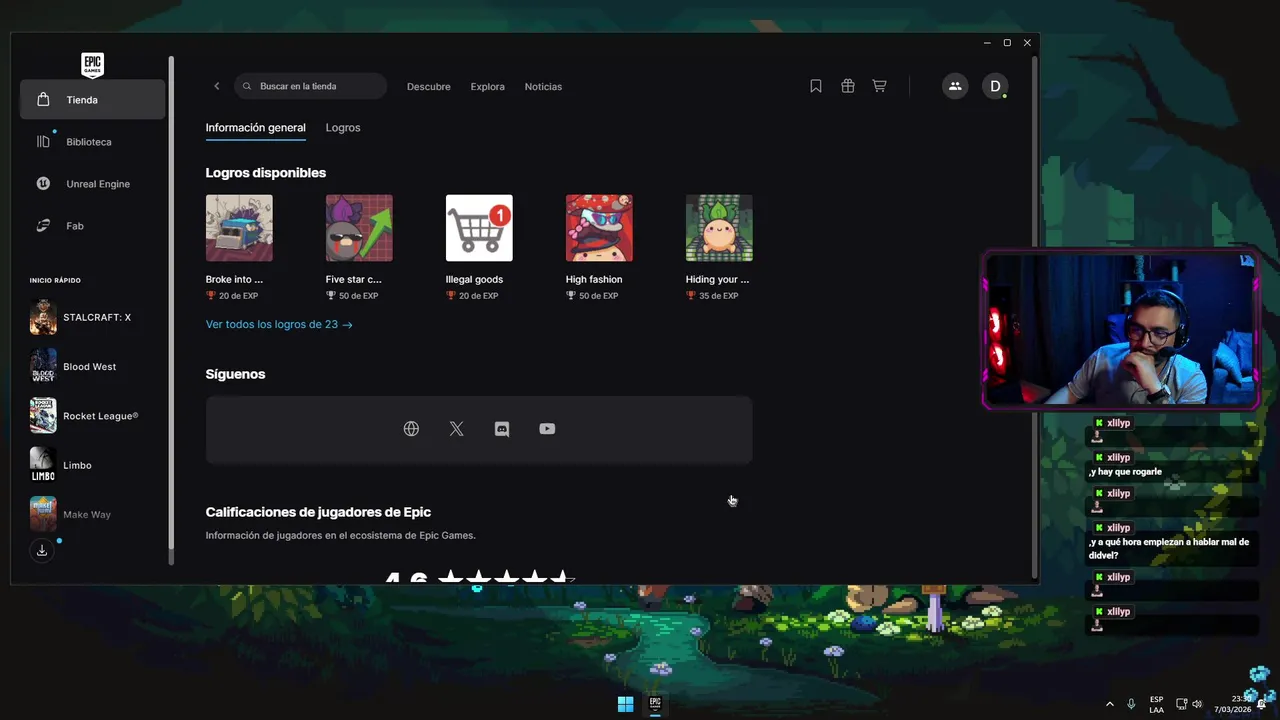Open the High fashion achievement image
This screenshot has height=720, width=1280.
pyautogui.click(x=599, y=228)
